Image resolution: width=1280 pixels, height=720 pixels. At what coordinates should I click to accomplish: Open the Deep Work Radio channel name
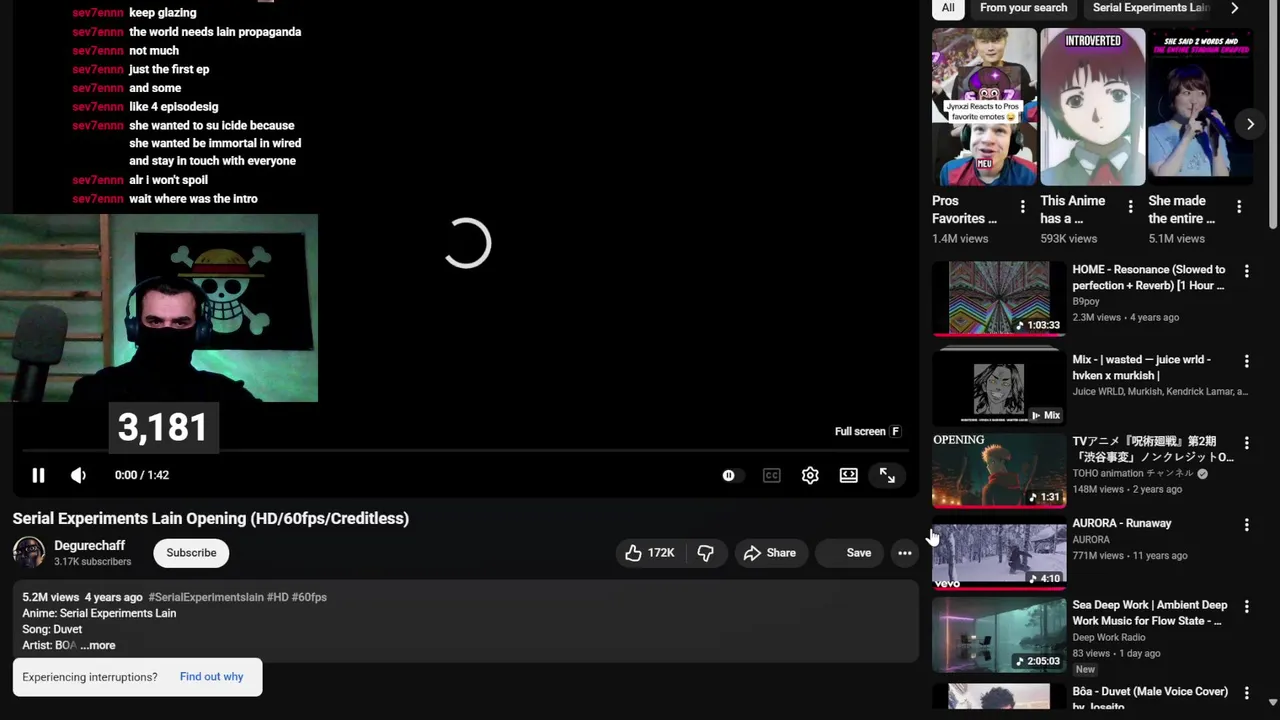click(x=1109, y=637)
